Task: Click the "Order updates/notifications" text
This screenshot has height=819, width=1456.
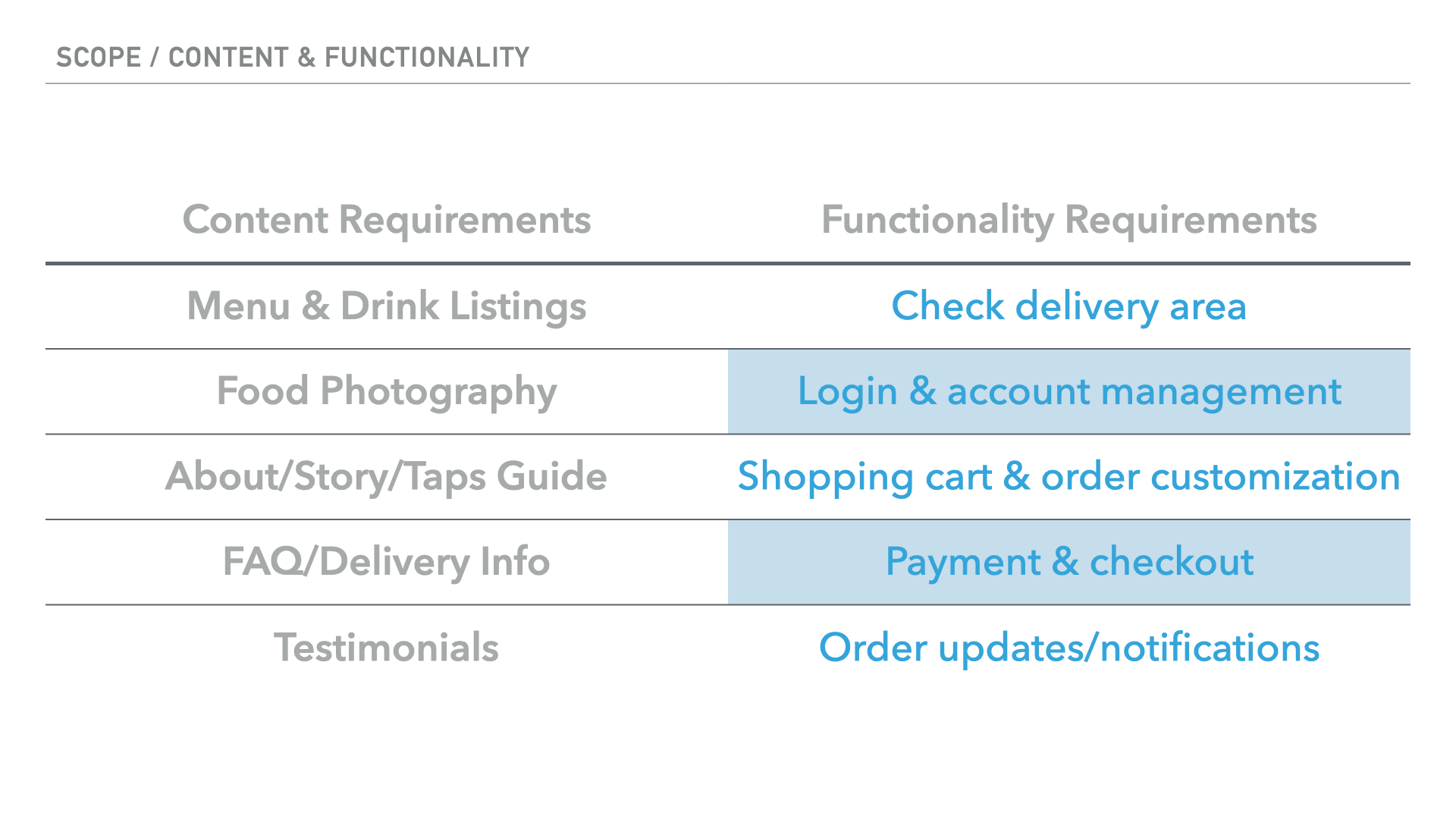Action: [x=1069, y=648]
